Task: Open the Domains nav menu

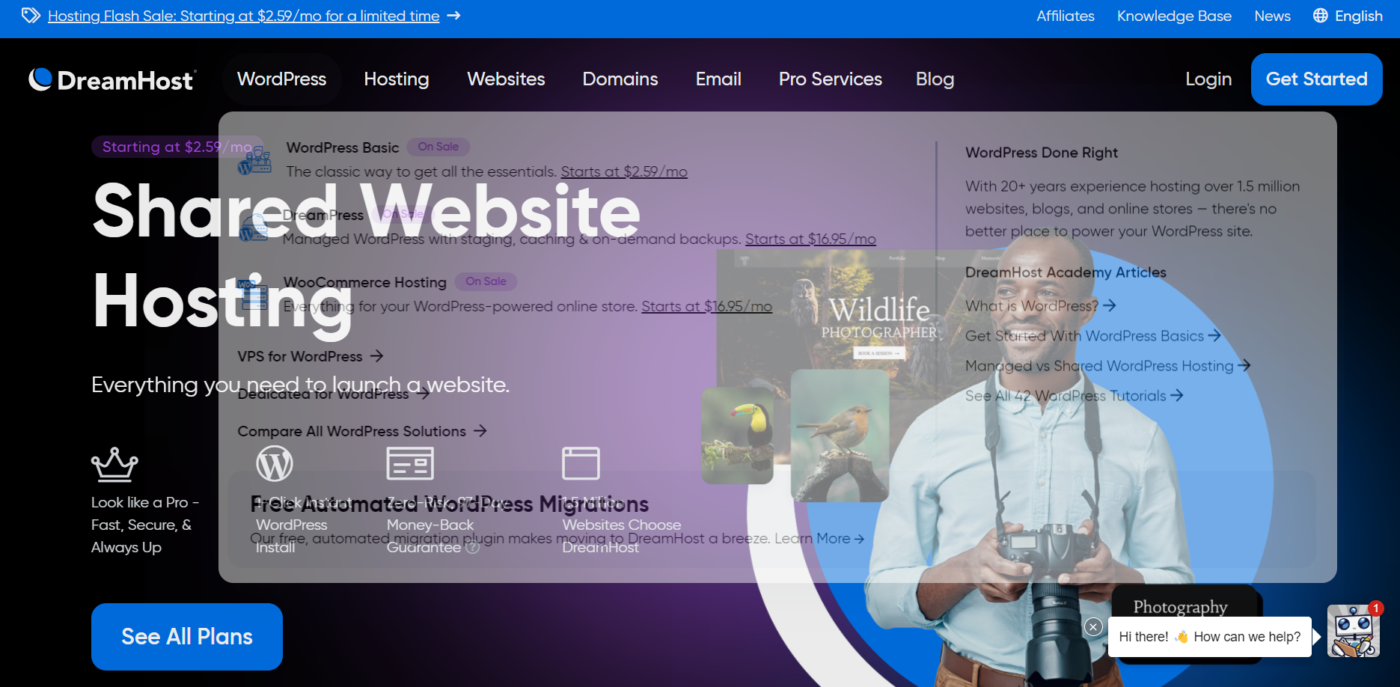Action: pyautogui.click(x=620, y=79)
